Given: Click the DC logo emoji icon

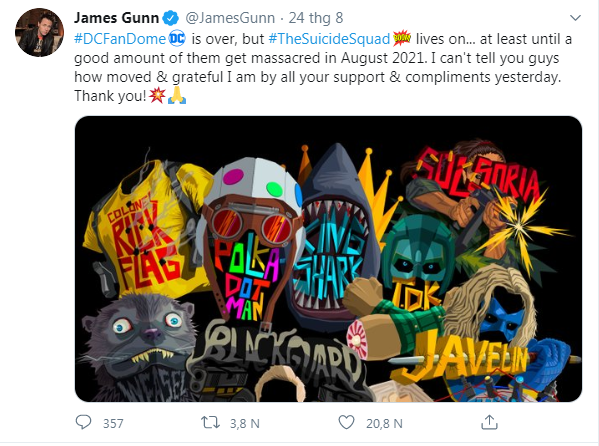Looking at the screenshot, I should (x=177, y=38).
